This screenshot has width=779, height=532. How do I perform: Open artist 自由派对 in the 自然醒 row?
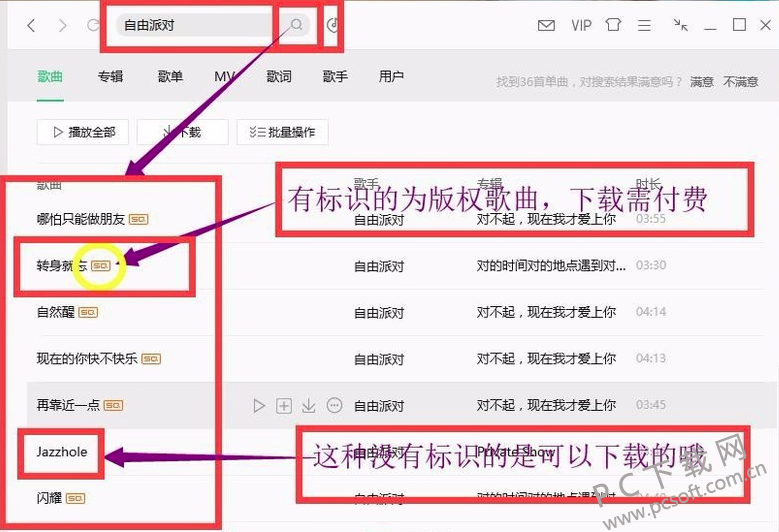pos(379,313)
